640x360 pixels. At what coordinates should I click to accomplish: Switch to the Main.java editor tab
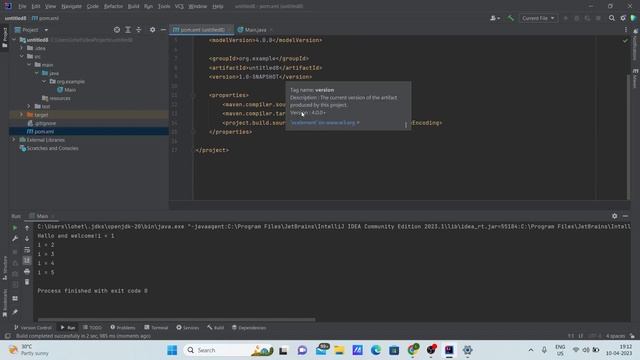tap(255, 30)
